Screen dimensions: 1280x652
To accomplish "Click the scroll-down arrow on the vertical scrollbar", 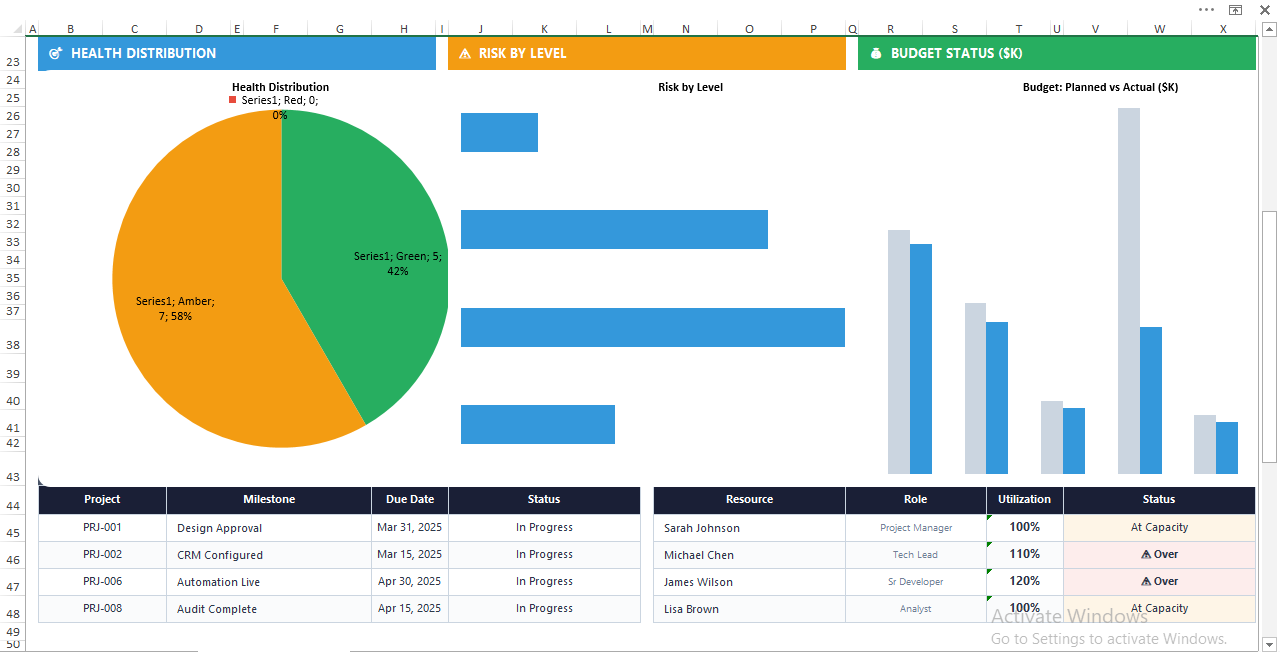I will pyautogui.click(x=1271, y=643).
